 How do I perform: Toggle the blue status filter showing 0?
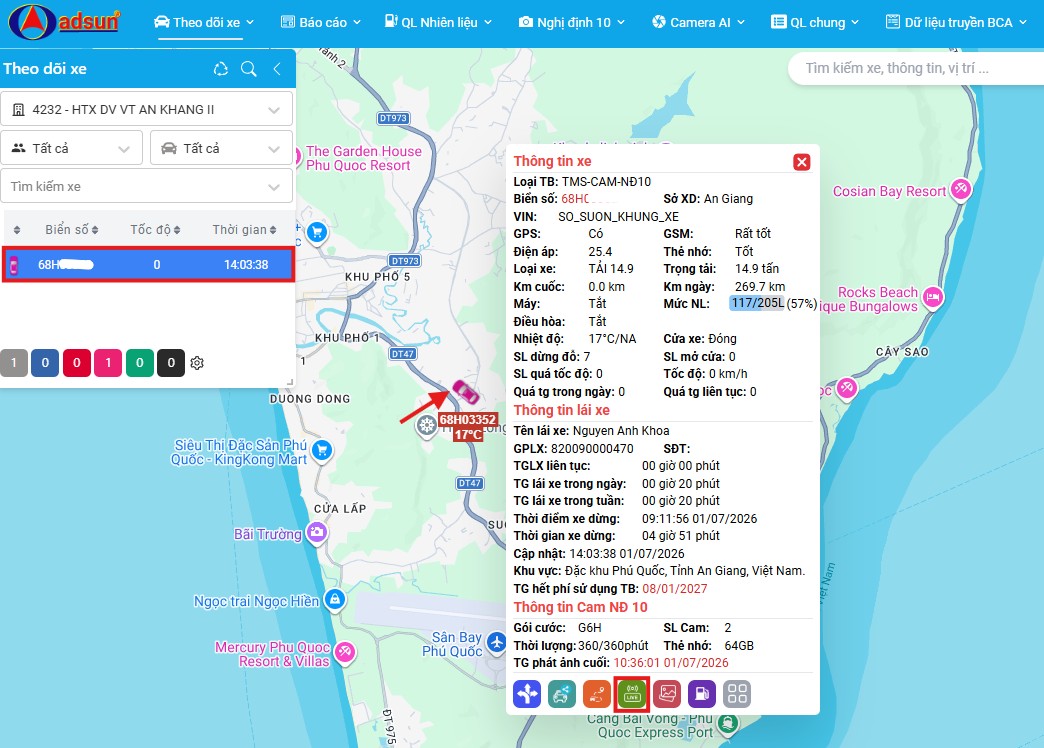click(45, 363)
